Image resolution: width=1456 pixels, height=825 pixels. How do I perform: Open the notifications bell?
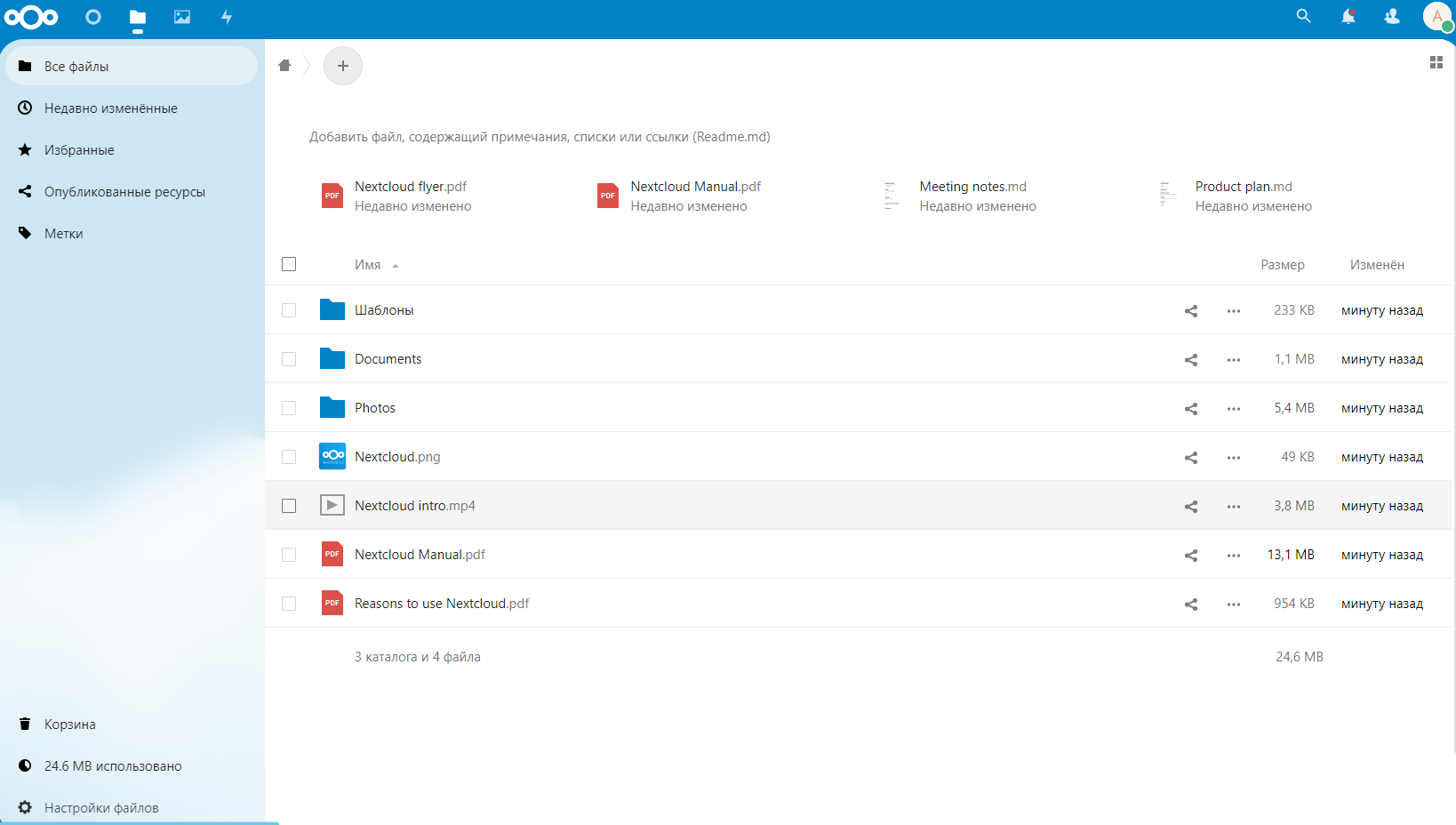1348,16
